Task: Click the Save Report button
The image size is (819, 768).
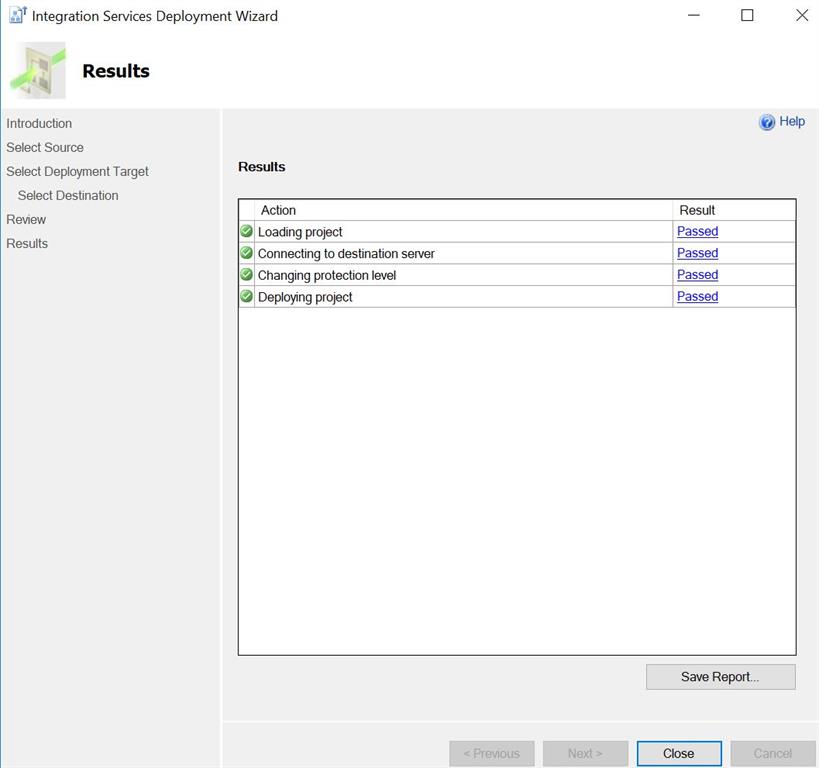Action: [x=720, y=676]
